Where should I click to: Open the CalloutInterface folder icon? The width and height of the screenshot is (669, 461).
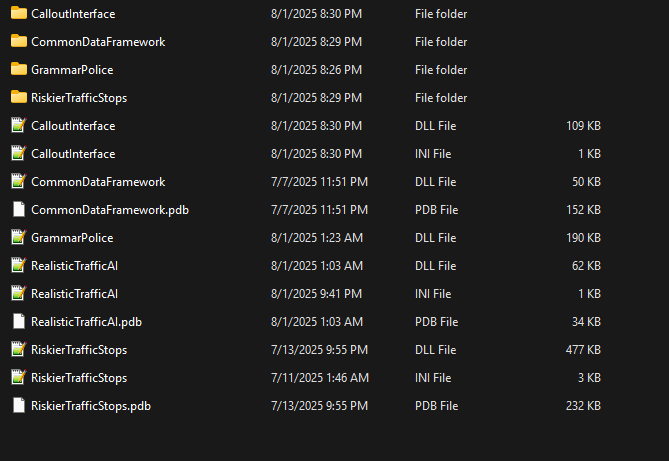point(18,14)
